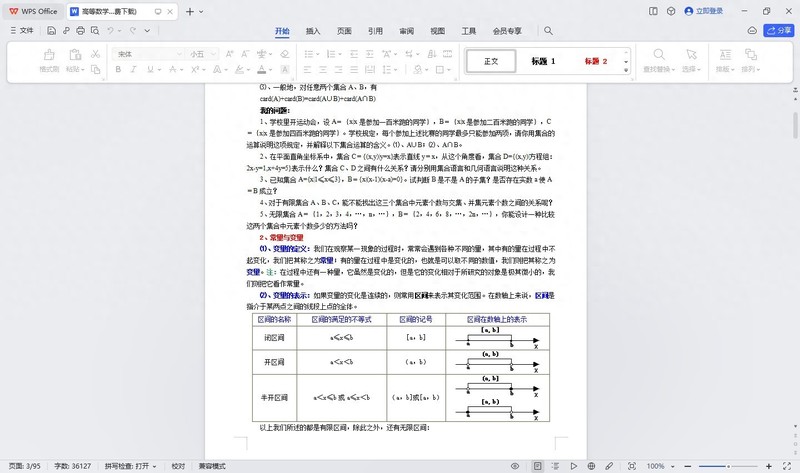Click the 分享 share button
800x473 pixels.
[779, 31]
